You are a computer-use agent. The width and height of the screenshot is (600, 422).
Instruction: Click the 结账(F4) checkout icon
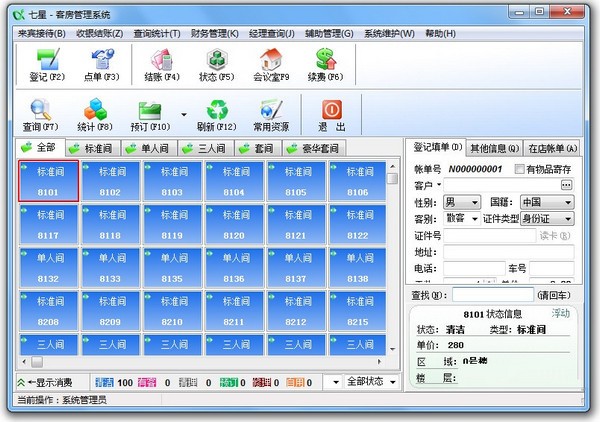[x=162, y=59]
